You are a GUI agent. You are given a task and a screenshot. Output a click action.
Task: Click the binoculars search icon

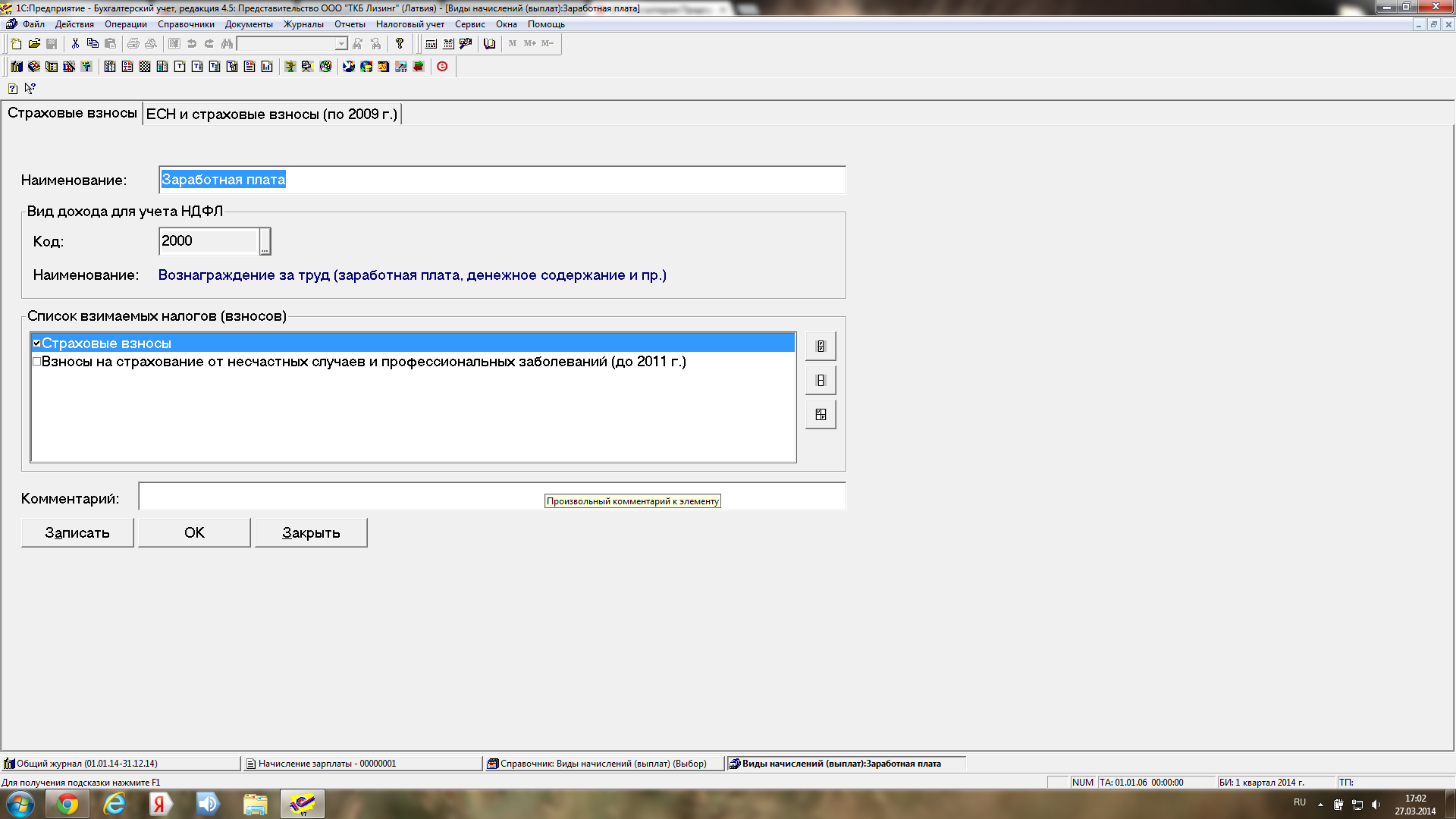(x=227, y=43)
